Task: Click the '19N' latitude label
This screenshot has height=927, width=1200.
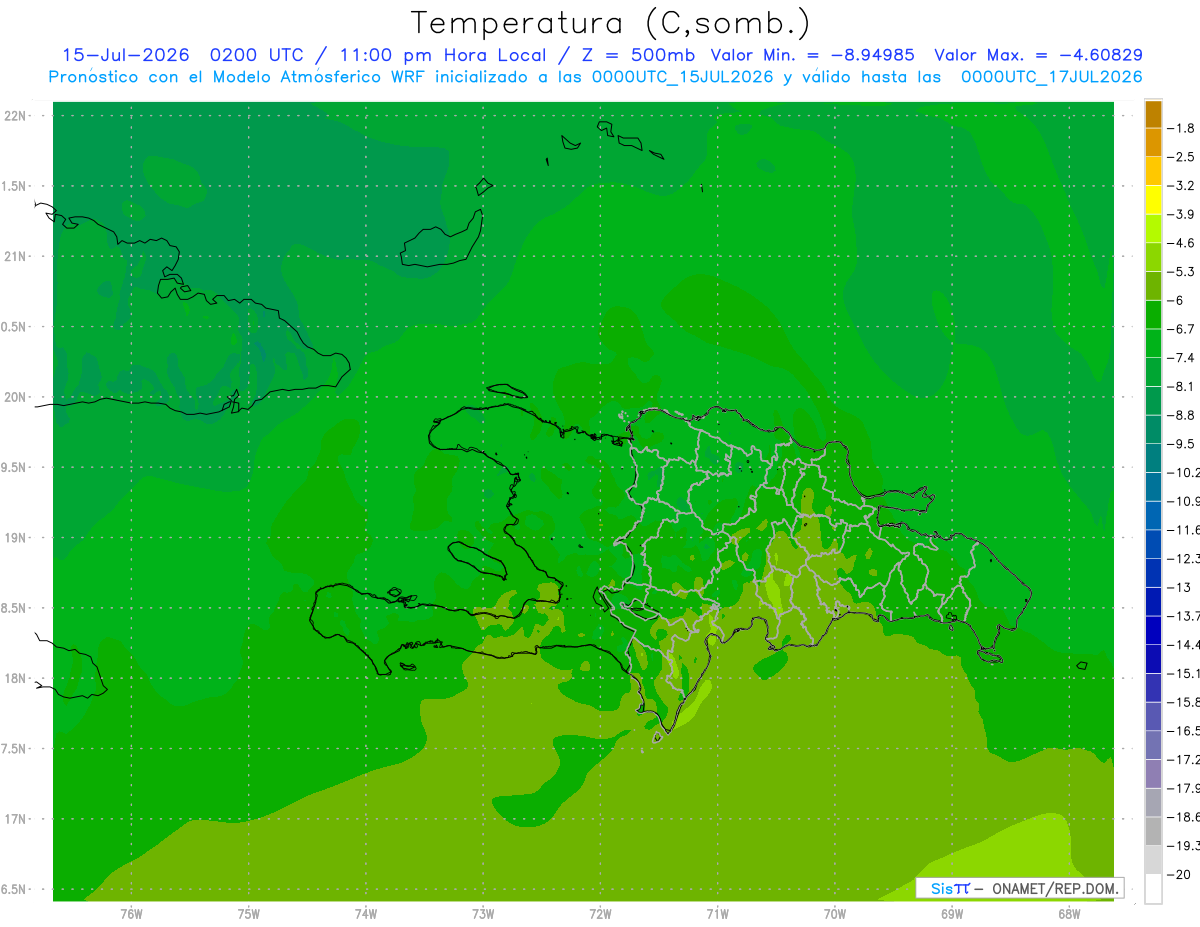Action: click(x=16, y=538)
